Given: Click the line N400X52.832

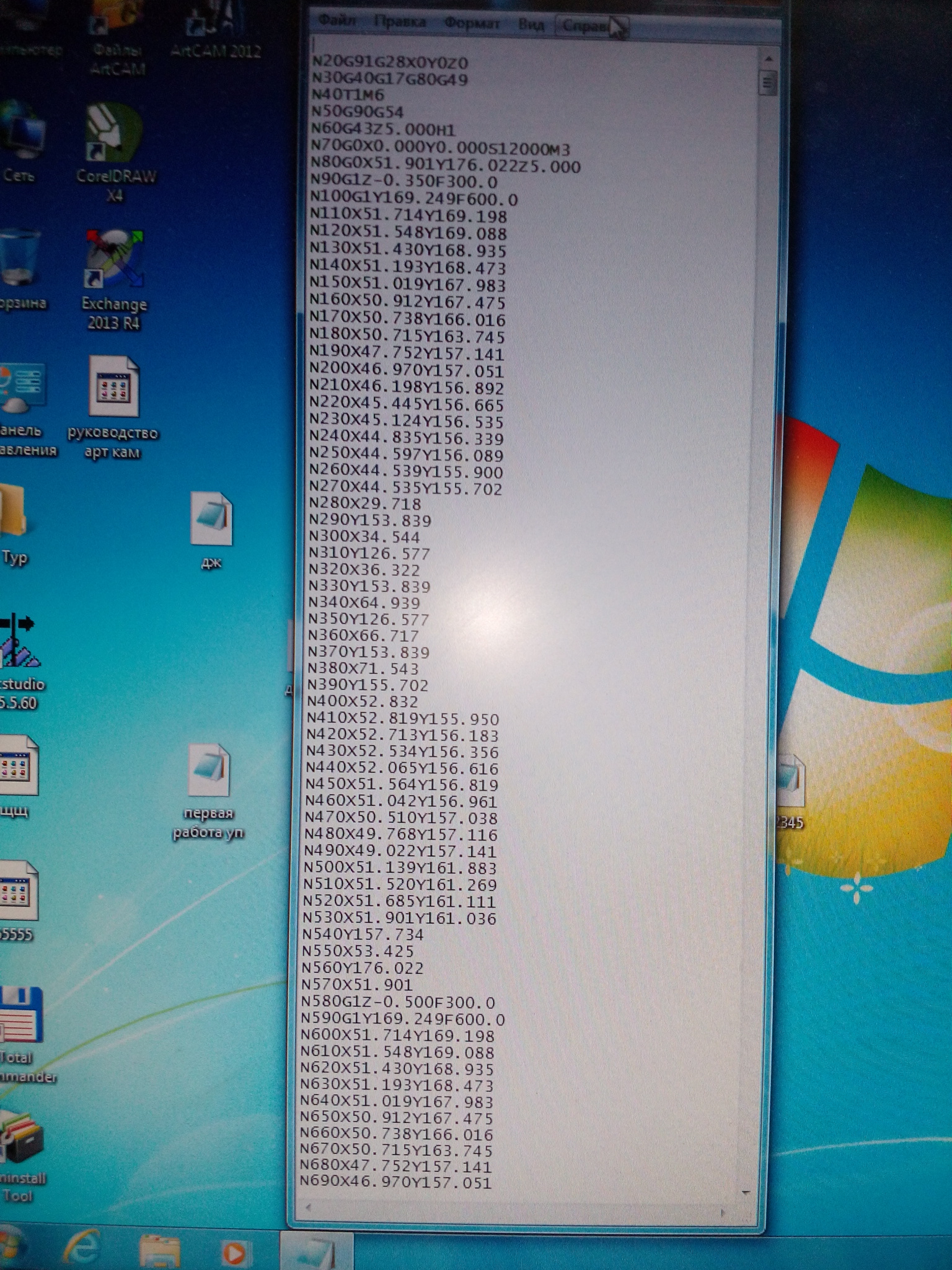Looking at the screenshot, I should 362,701.
